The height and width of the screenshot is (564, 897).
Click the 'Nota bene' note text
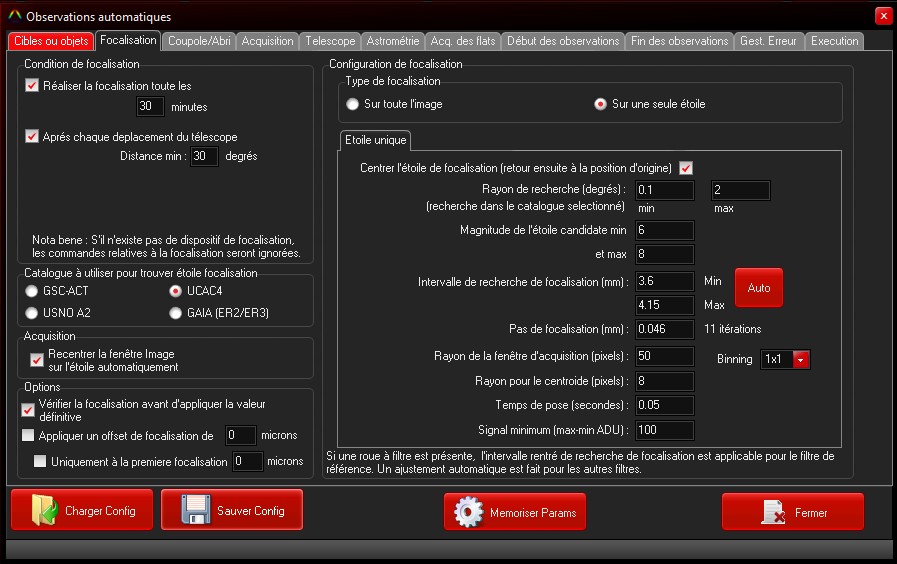[x=166, y=247]
